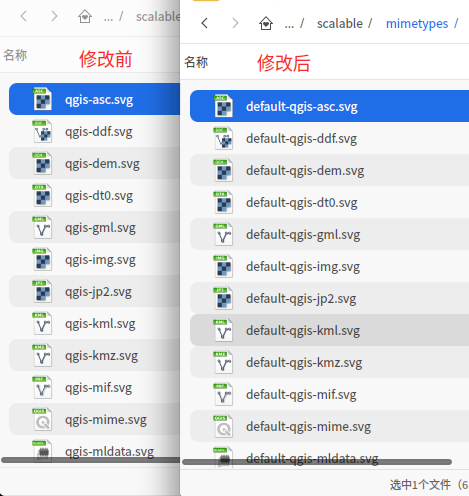Select file name qgis-dt0.svg
Screen dimensions: 469x496
[99, 196]
